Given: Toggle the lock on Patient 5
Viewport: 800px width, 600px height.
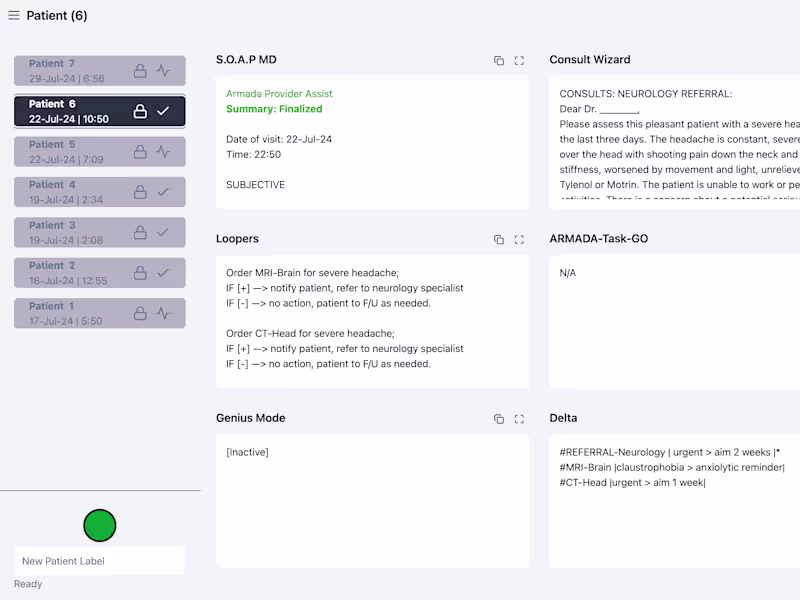Looking at the screenshot, I should (140, 152).
